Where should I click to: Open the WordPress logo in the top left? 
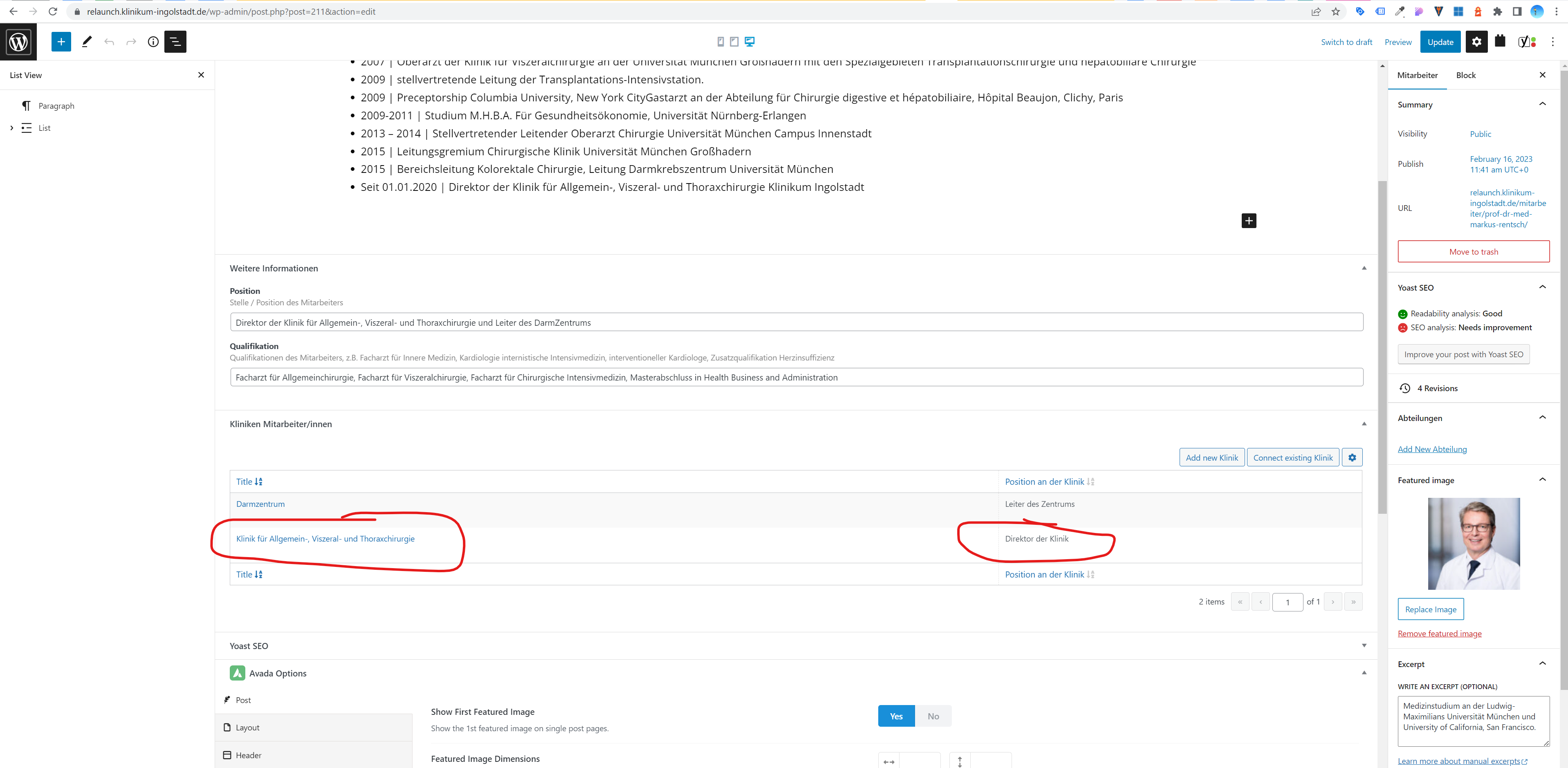tap(18, 41)
